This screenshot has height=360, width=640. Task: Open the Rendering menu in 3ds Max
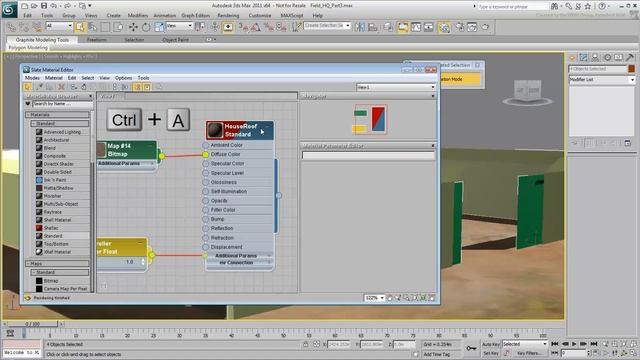coord(228,16)
